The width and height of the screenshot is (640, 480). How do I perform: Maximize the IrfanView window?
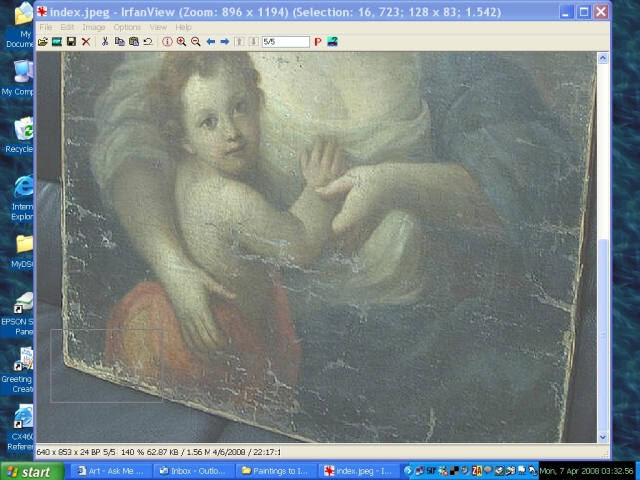583,12
